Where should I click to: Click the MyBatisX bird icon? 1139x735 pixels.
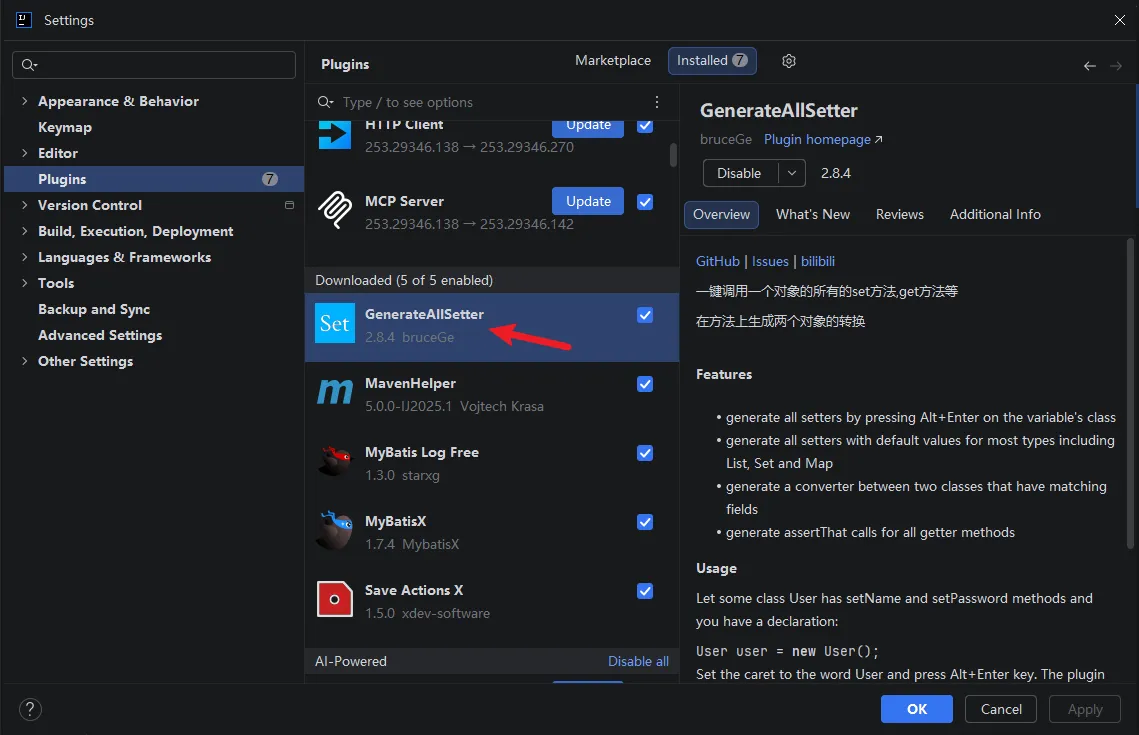point(335,530)
